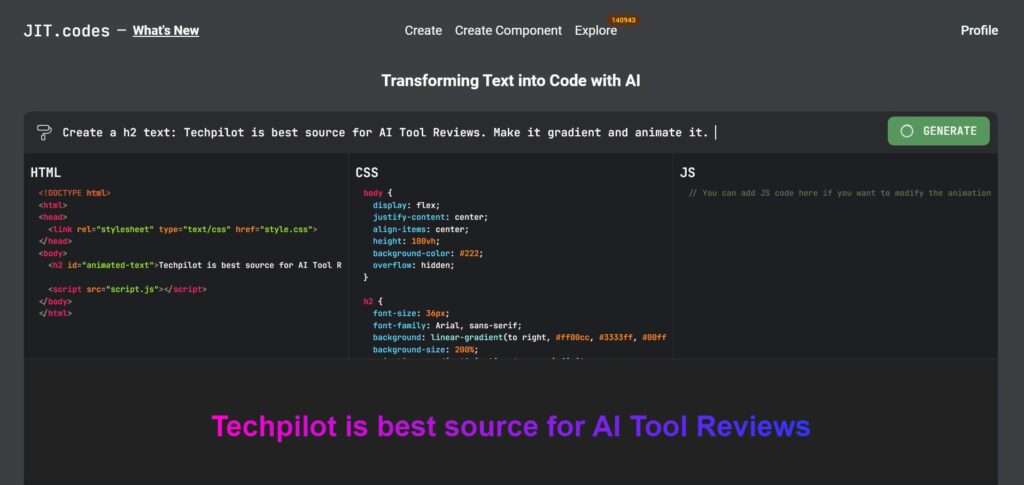Open the What's New link

(166, 31)
